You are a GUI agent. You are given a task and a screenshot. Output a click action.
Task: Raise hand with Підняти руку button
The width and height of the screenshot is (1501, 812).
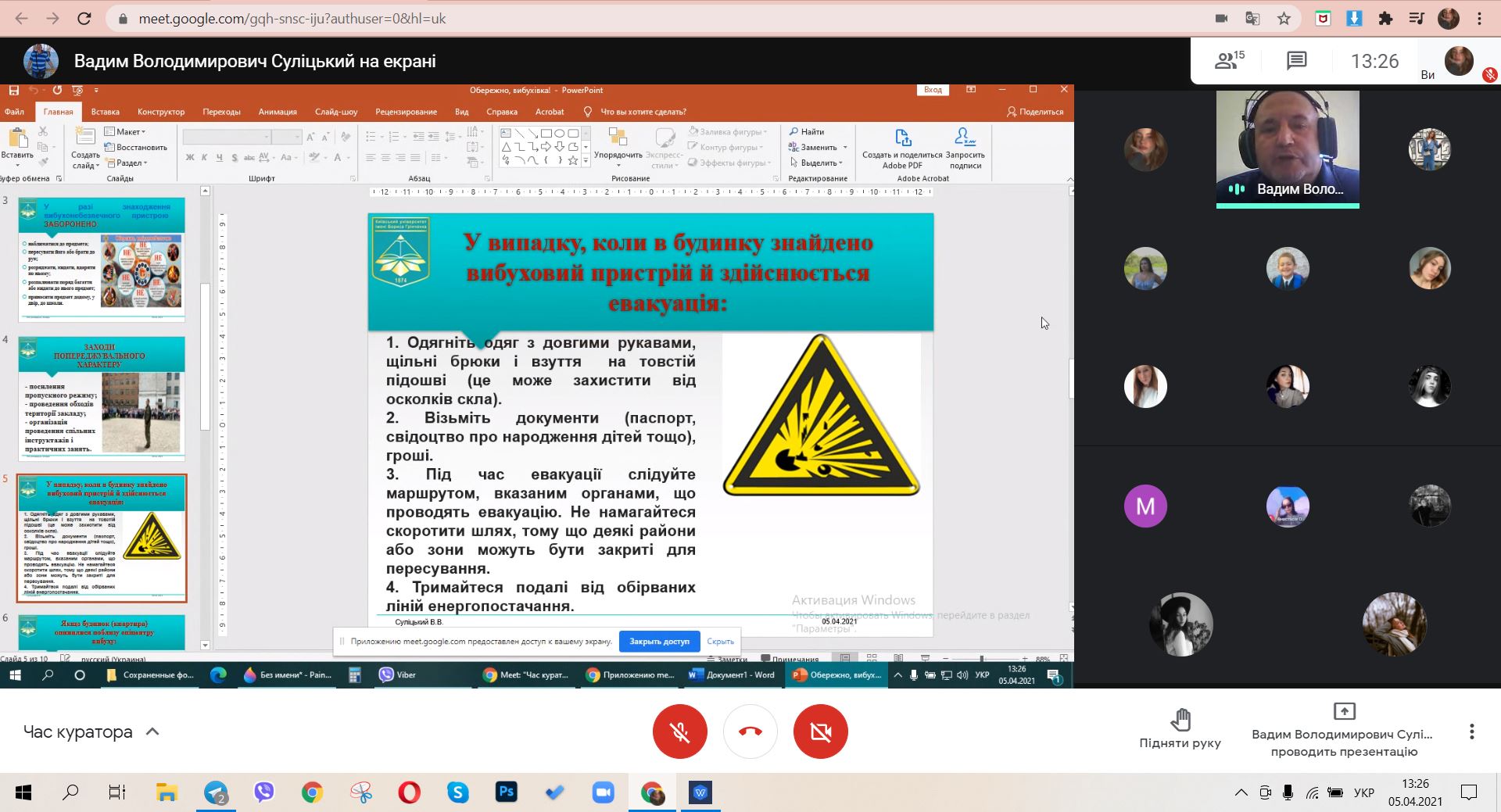click(x=1180, y=728)
